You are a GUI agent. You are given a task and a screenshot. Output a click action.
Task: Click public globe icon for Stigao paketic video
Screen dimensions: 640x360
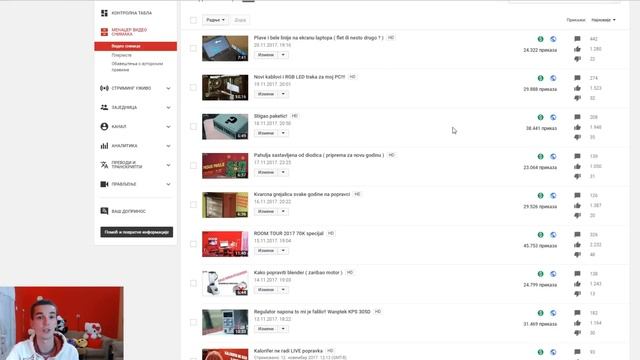[x=553, y=117]
